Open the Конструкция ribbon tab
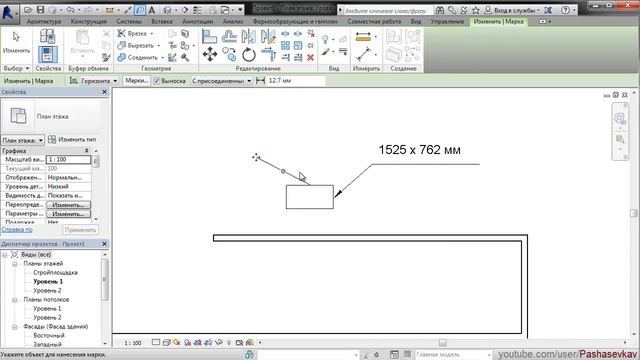 click(88, 21)
